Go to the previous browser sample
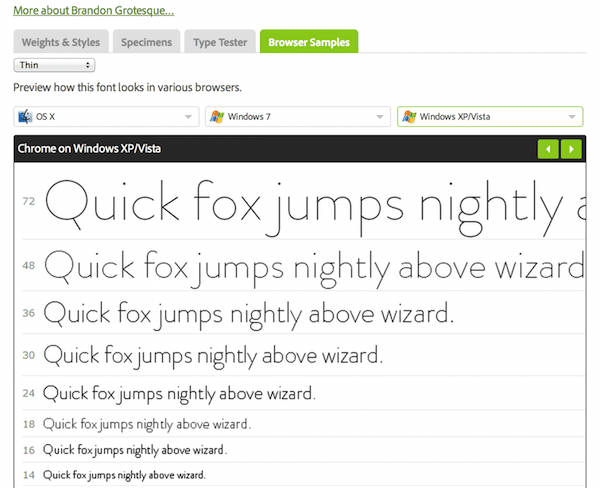Screen dimensions: 600x488 point(548,149)
